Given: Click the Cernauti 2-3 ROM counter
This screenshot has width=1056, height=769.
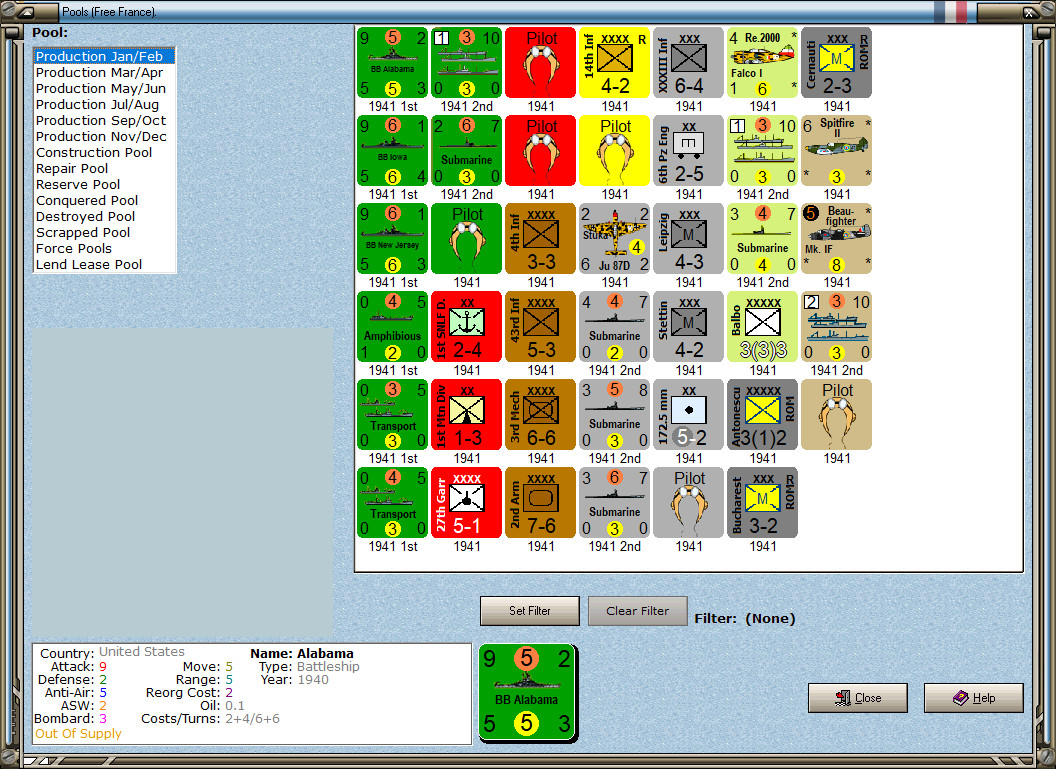Looking at the screenshot, I should (837, 63).
